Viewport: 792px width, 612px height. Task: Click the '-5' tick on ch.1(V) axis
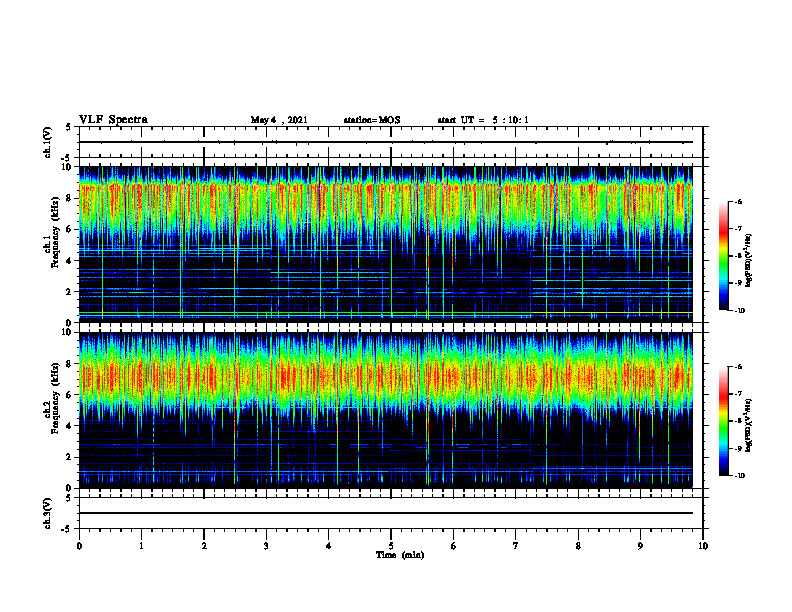67,157
